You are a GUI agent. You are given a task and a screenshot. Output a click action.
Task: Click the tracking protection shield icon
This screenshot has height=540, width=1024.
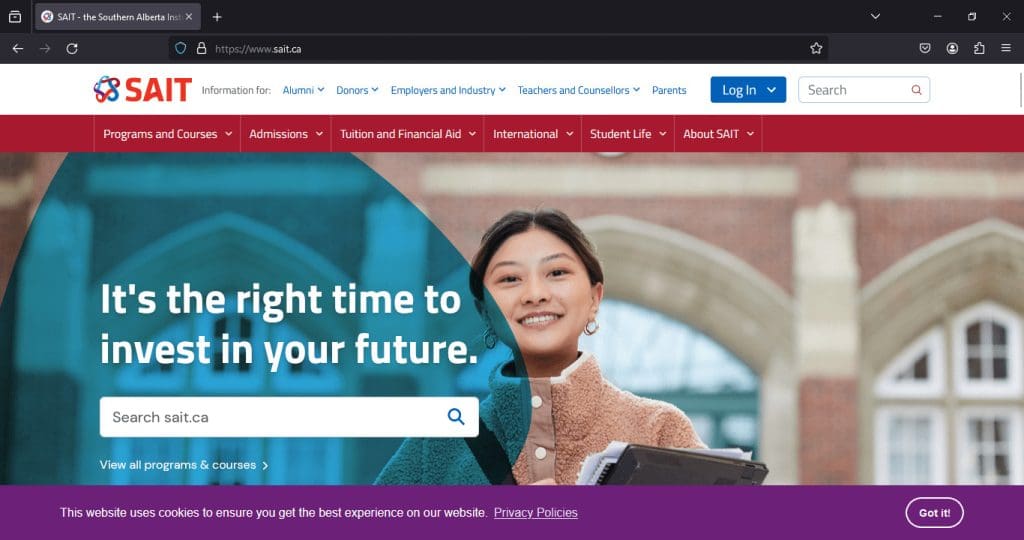tap(181, 48)
